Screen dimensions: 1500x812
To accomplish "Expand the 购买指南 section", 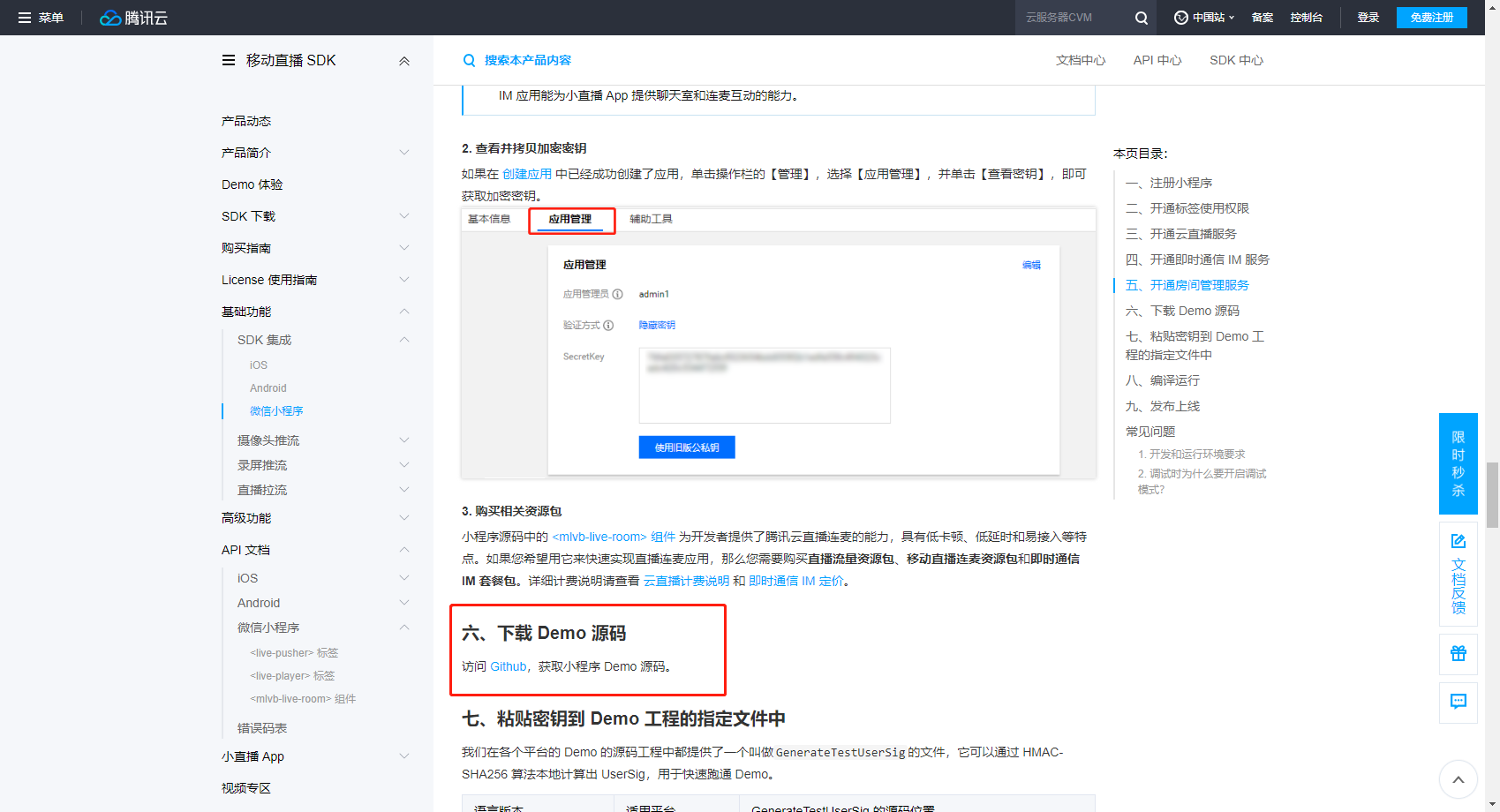I will (404, 248).
